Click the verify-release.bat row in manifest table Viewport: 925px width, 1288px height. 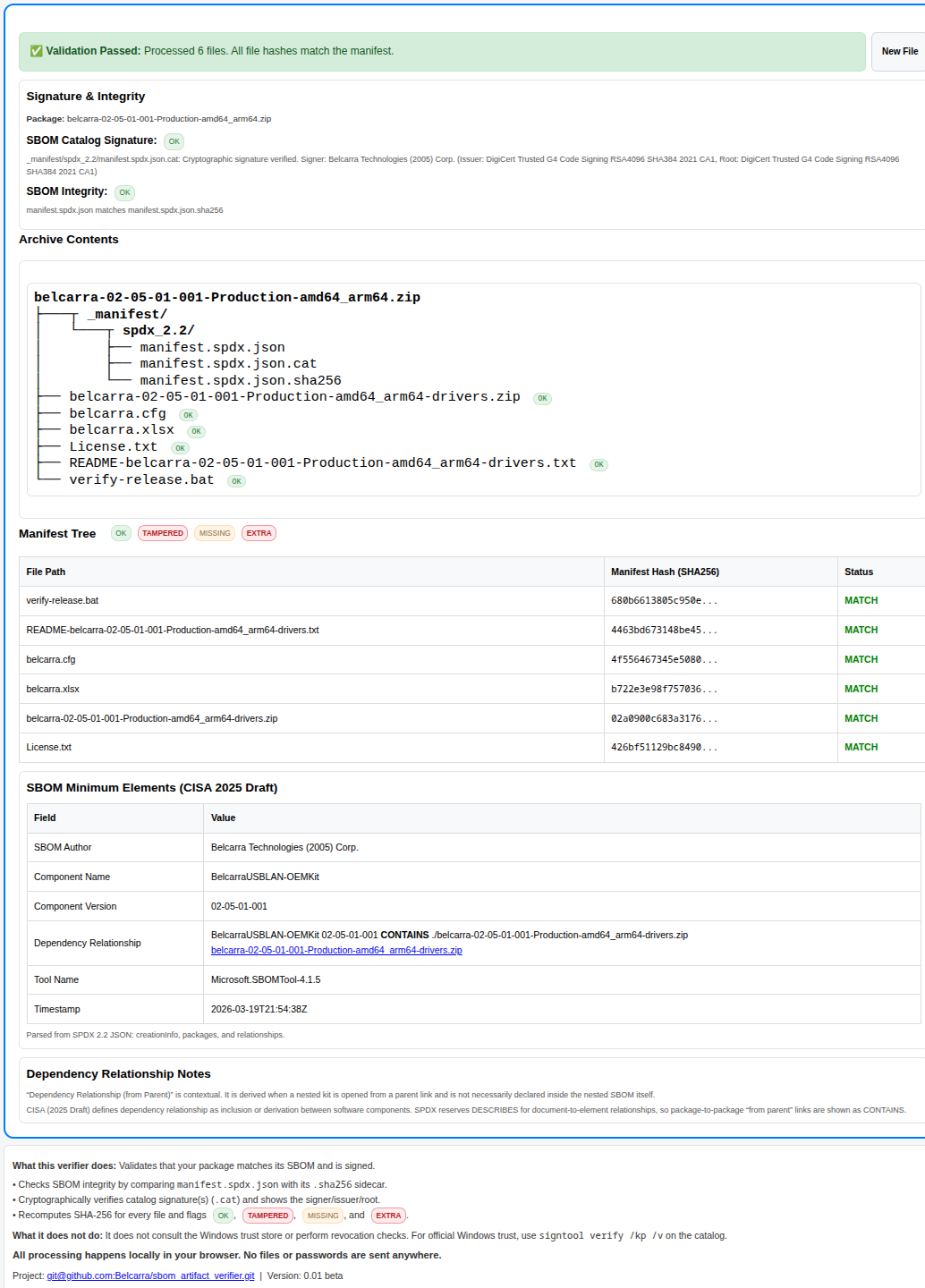tap(63, 601)
